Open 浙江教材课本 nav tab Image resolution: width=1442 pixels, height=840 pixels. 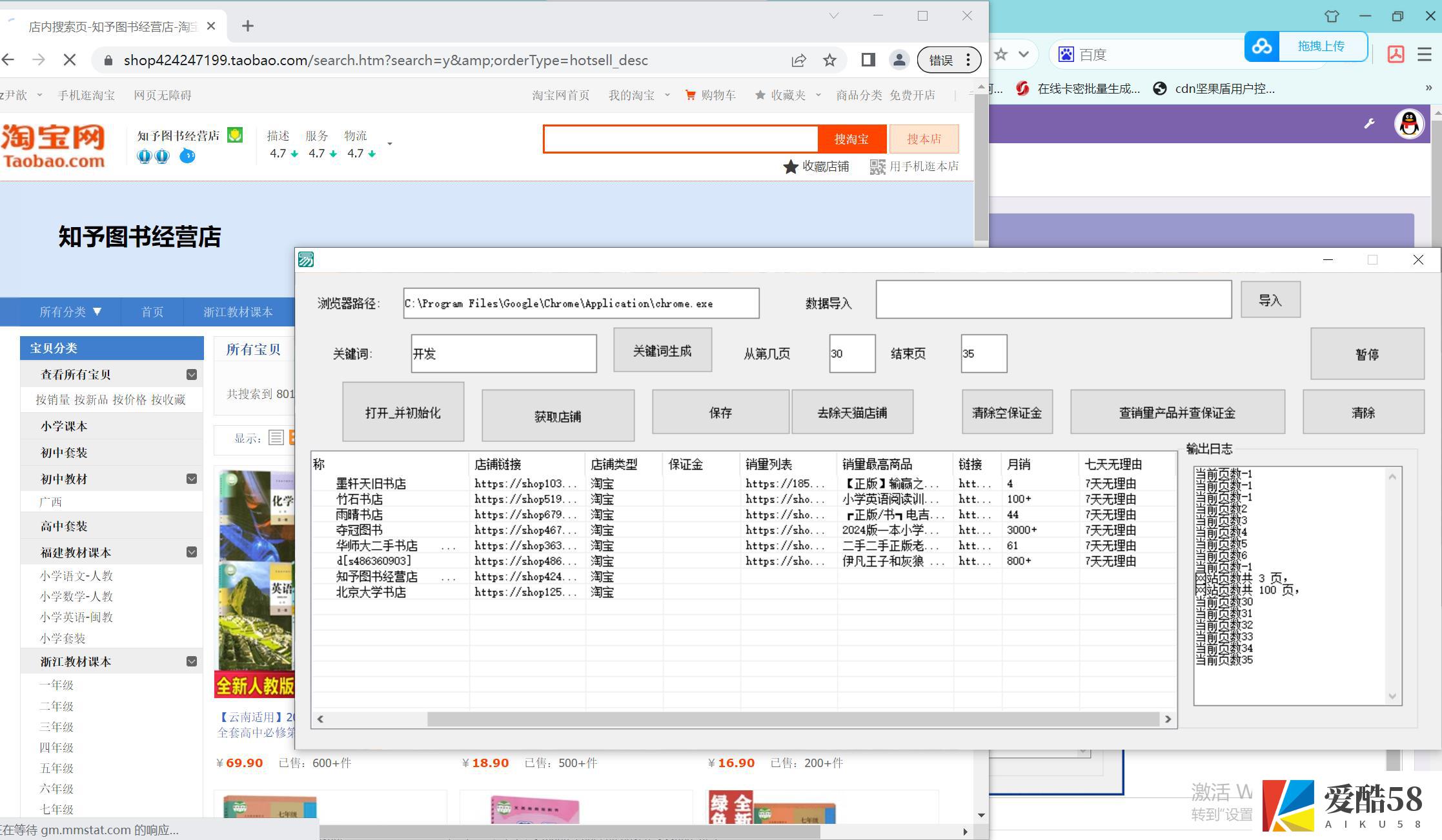pyautogui.click(x=238, y=312)
